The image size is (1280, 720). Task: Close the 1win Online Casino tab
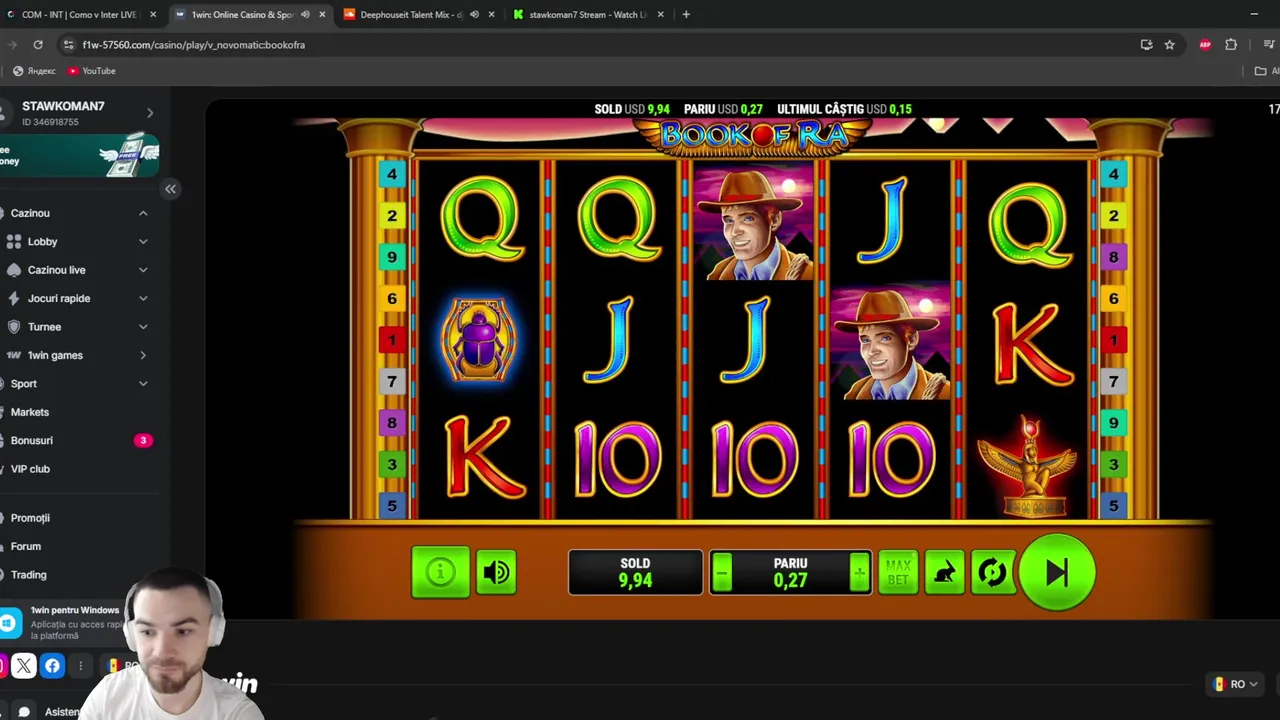coord(322,14)
